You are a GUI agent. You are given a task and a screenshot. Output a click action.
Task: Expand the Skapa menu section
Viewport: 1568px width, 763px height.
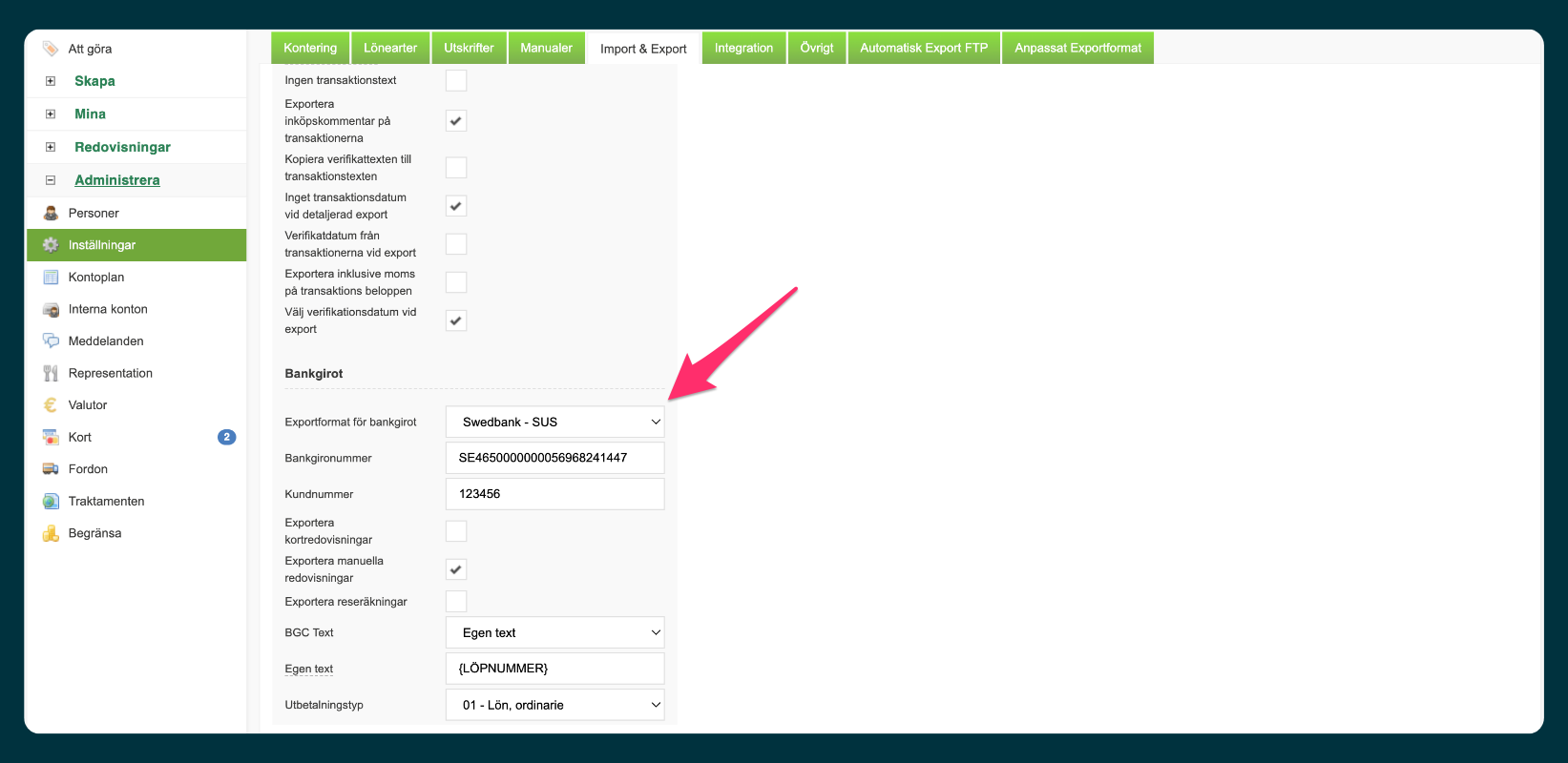pos(51,81)
